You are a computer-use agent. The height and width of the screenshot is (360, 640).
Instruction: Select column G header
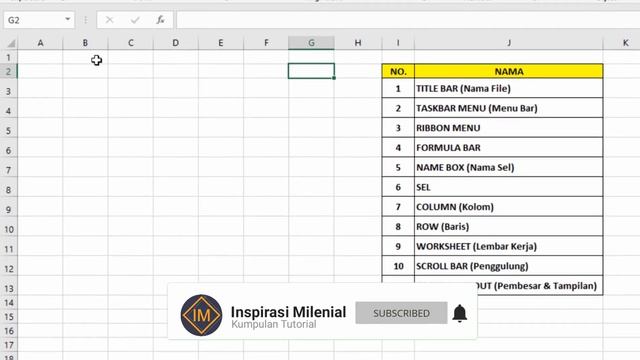point(311,43)
